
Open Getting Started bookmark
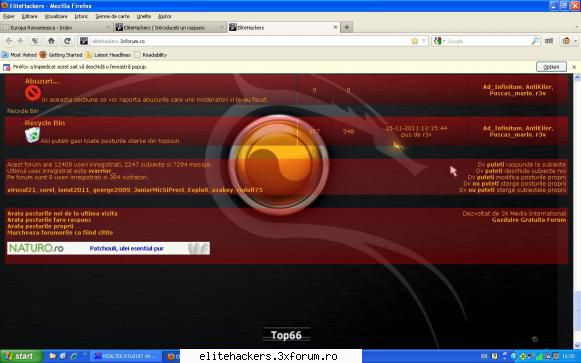tap(61, 55)
